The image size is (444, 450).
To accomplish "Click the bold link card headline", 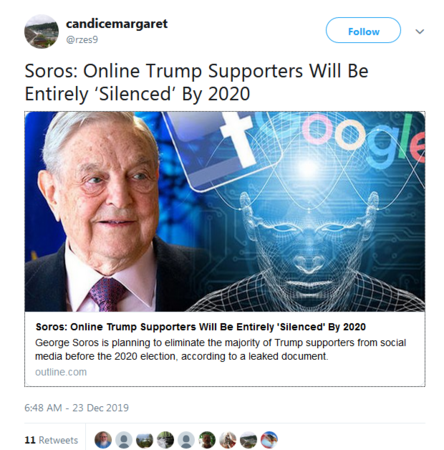I will (201, 327).
